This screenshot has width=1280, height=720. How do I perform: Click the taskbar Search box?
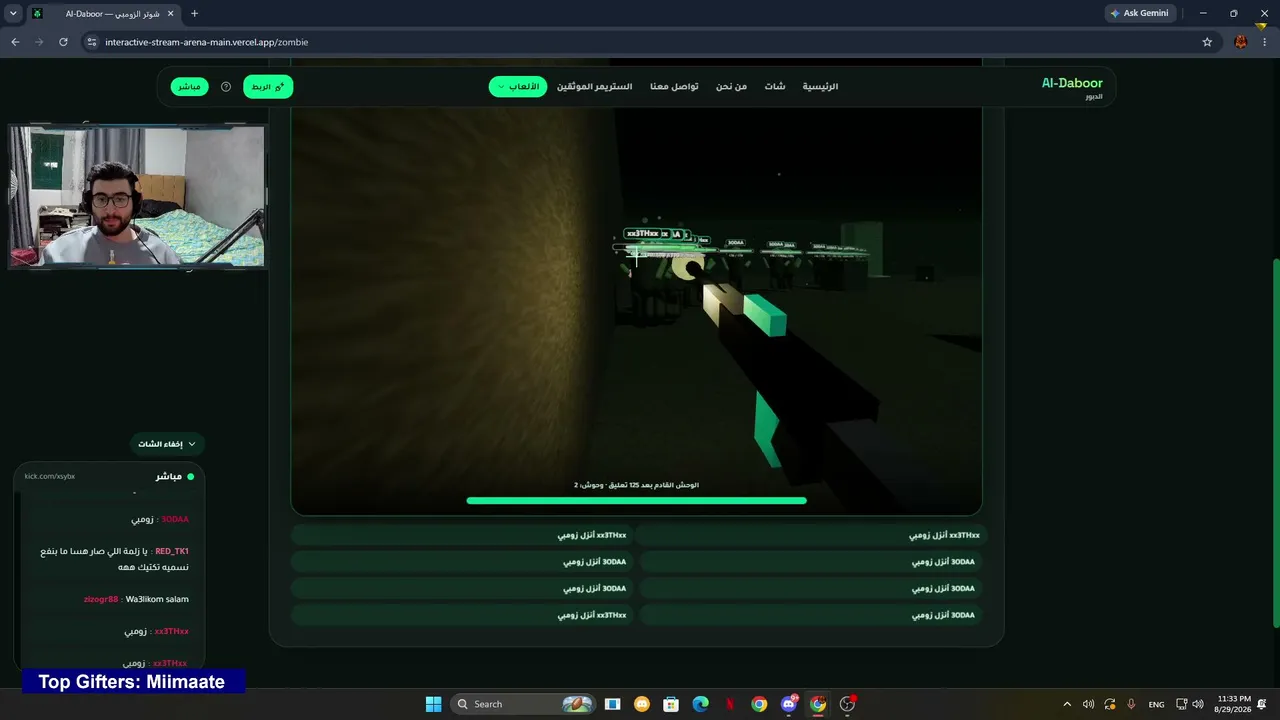523,704
